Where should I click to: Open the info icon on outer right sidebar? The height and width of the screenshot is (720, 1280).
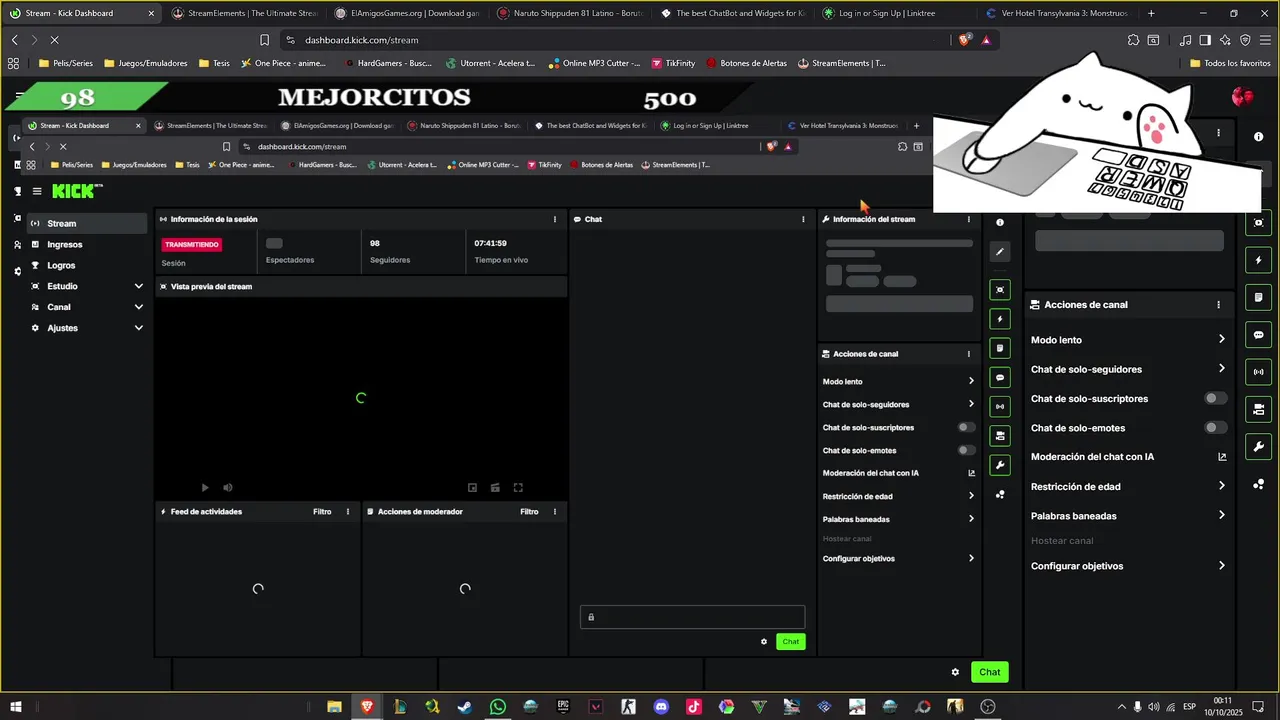click(x=1258, y=136)
